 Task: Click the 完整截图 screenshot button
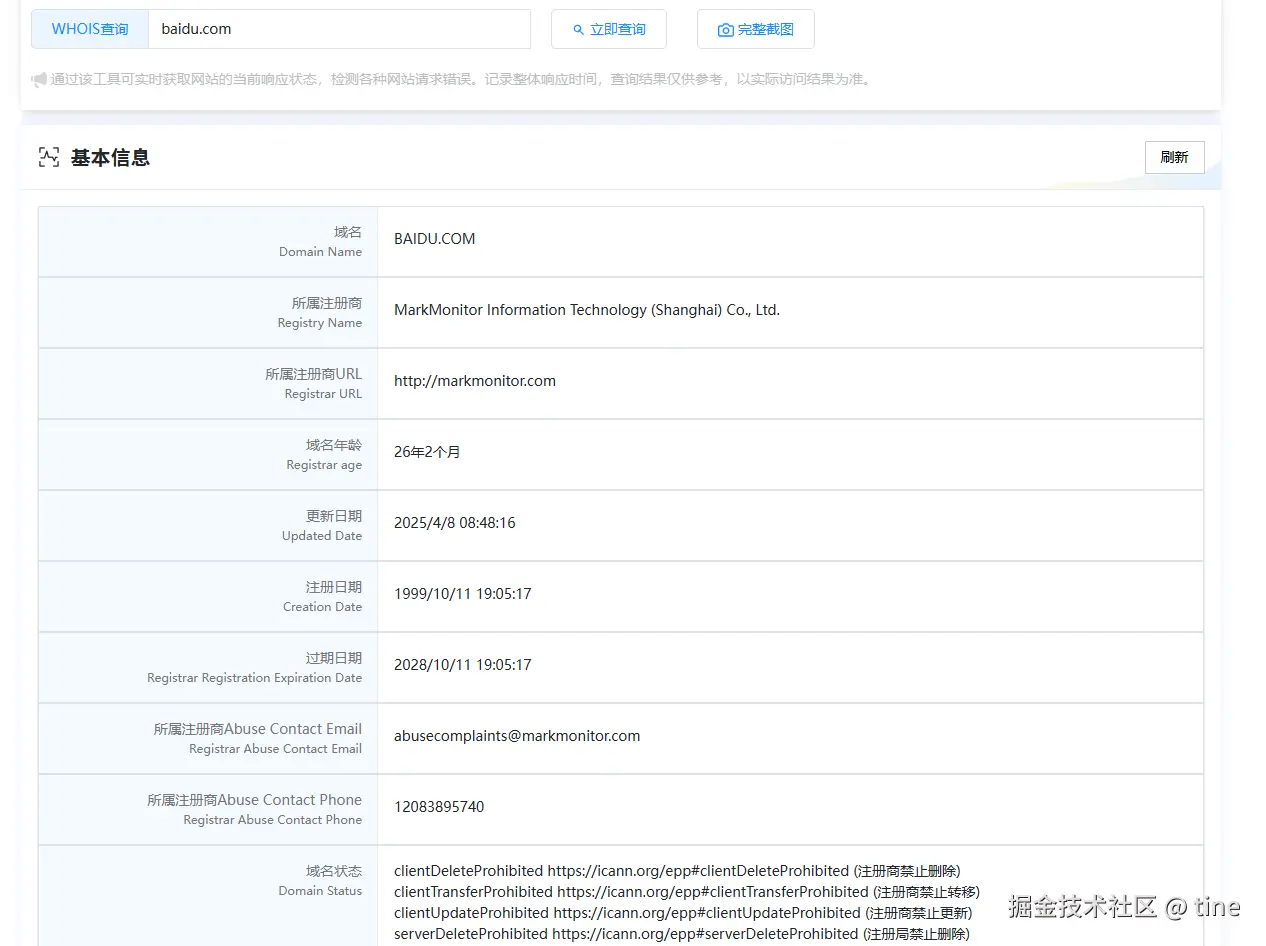pos(756,29)
